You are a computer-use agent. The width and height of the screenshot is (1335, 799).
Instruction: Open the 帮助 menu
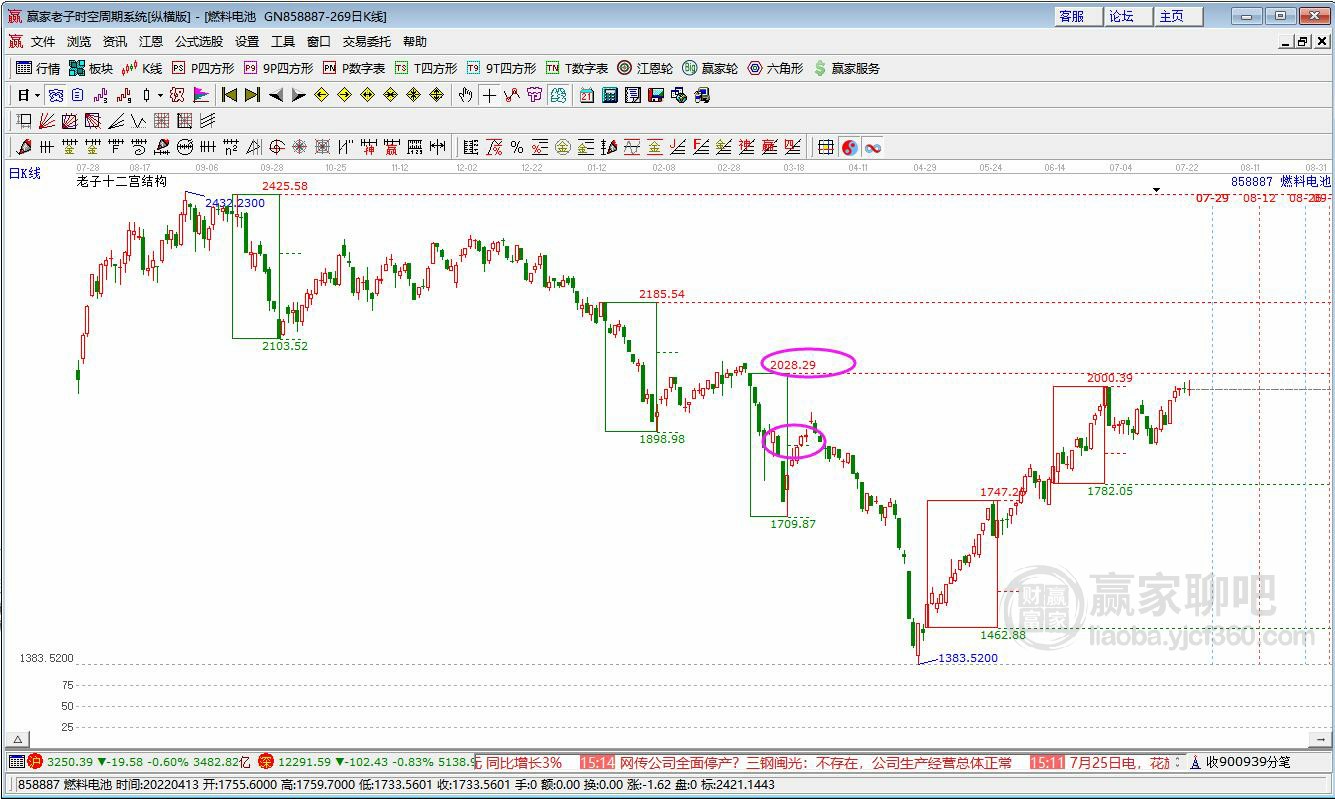click(x=415, y=42)
